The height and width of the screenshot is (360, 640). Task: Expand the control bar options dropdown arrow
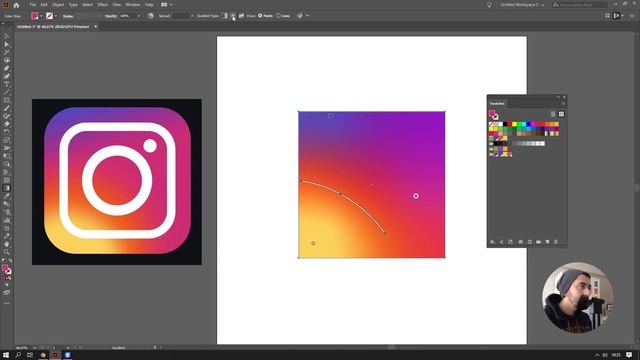[x=307, y=16]
